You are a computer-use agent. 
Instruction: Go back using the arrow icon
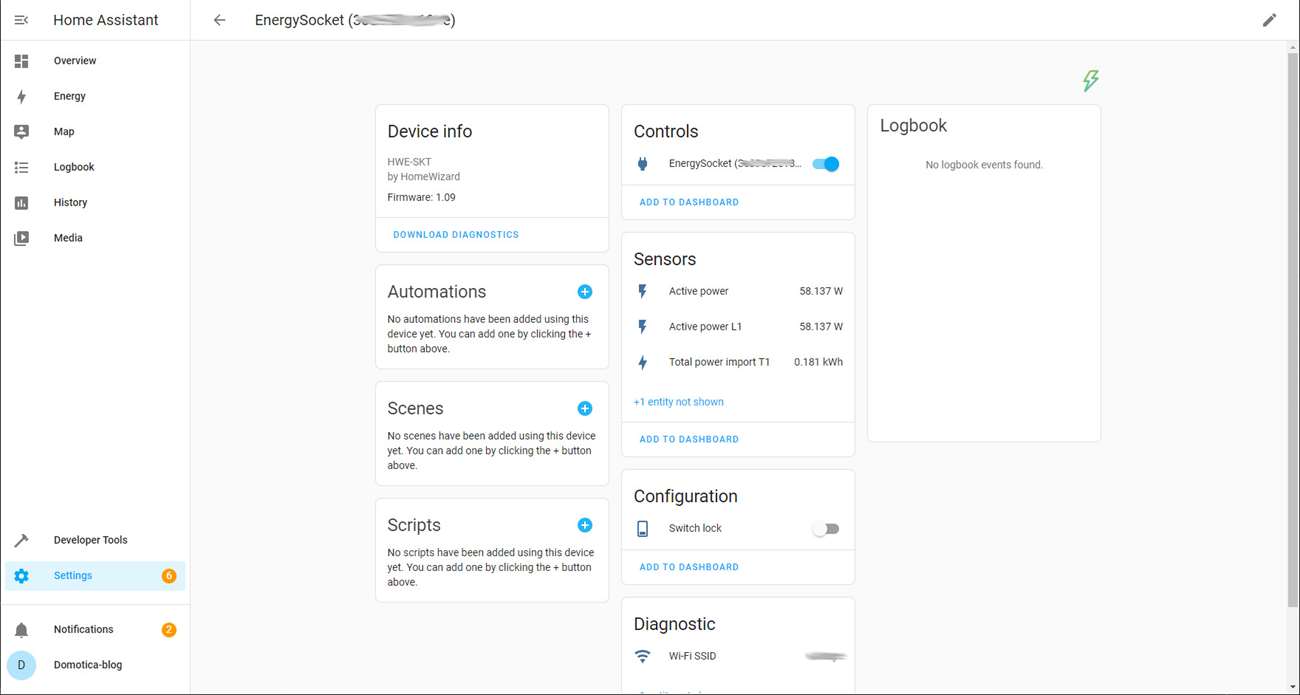(x=220, y=20)
